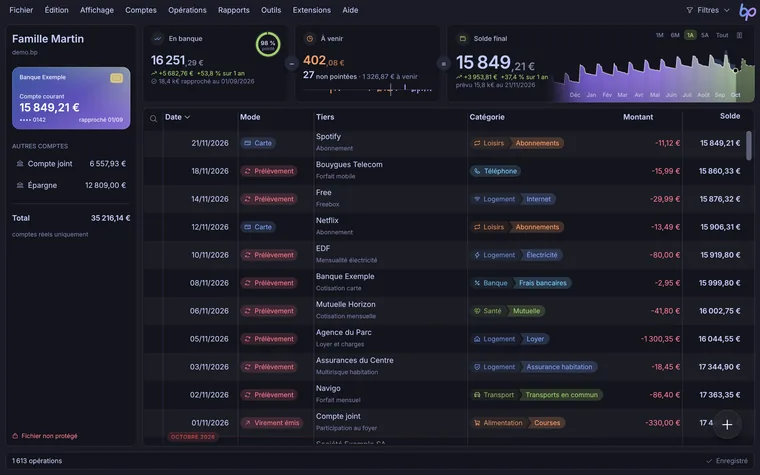The image size is (760, 475).
Task: Click the minus operator between balance cards
Action: point(291,63)
